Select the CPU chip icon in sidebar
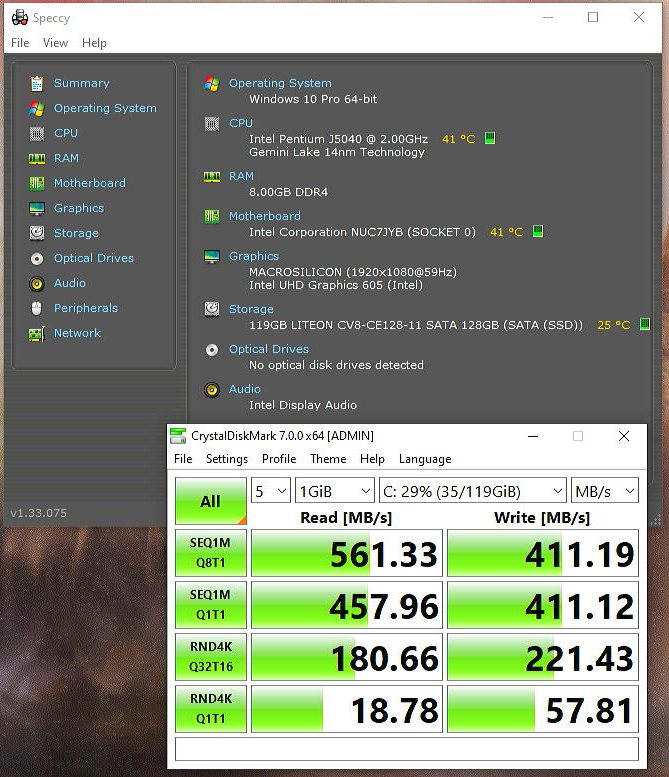This screenshot has width=669, height=777. pyautogui.click(x=37, y=133)
